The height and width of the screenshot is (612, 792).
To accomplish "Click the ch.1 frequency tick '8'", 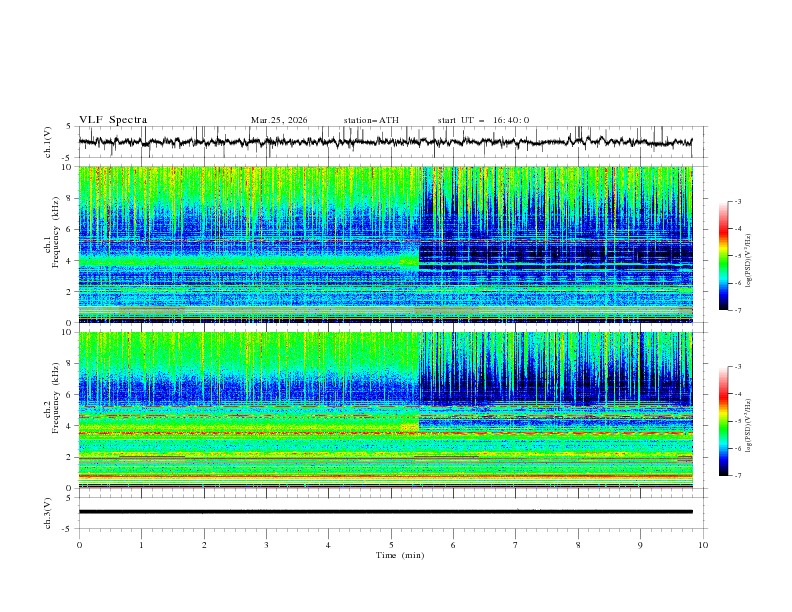I will point(70,198).
